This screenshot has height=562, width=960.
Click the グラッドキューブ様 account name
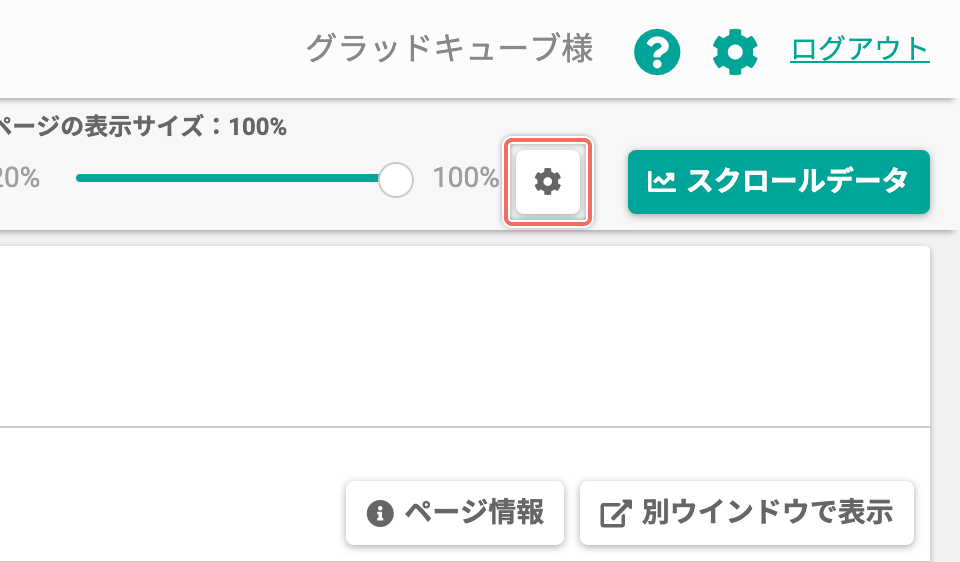(450, 49)
